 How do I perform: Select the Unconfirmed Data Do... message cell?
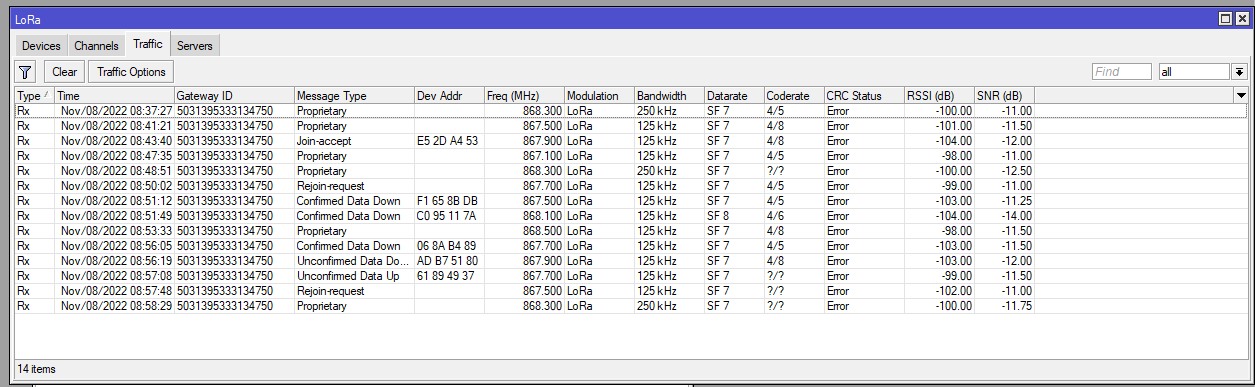coord(354,261)
